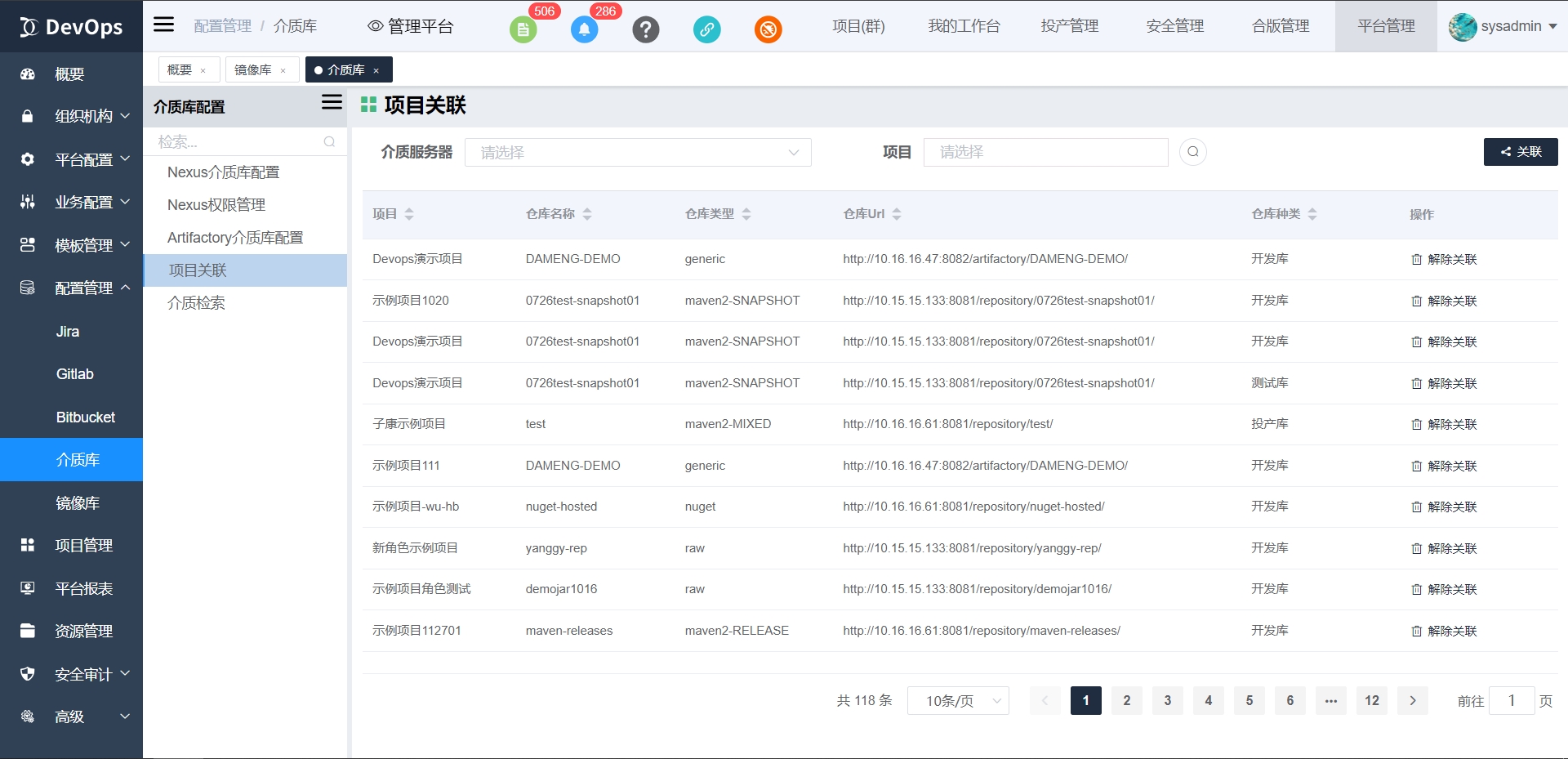
Task: Collapse the 介质库配置 panel menu icon
Action: 332,102
